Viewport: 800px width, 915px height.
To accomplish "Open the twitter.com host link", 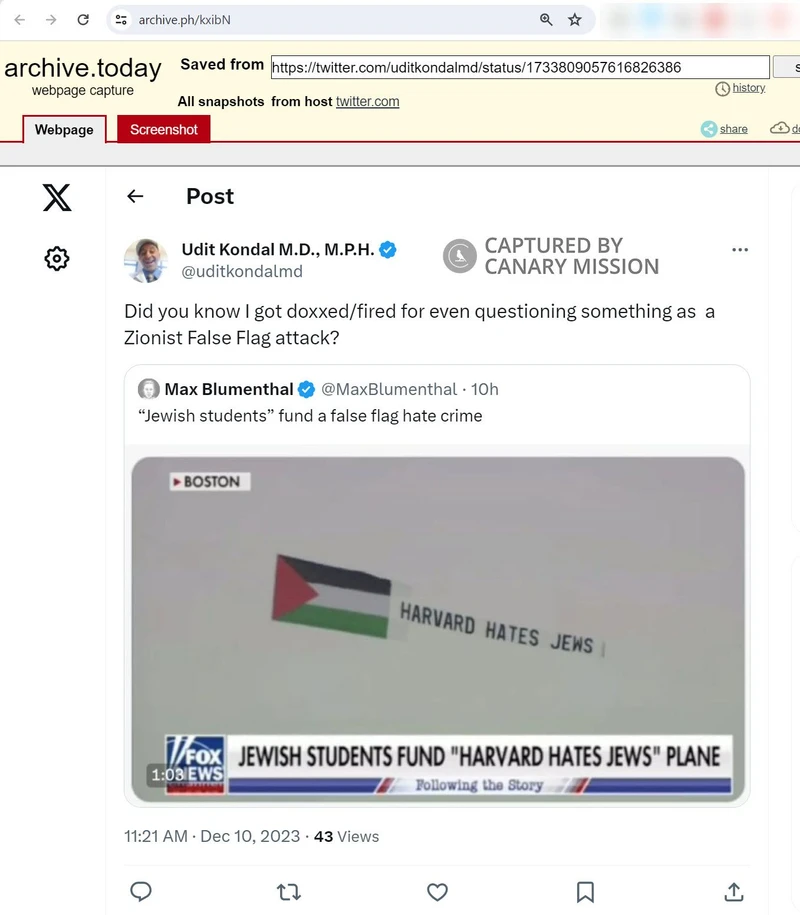I will pos(368,102).
